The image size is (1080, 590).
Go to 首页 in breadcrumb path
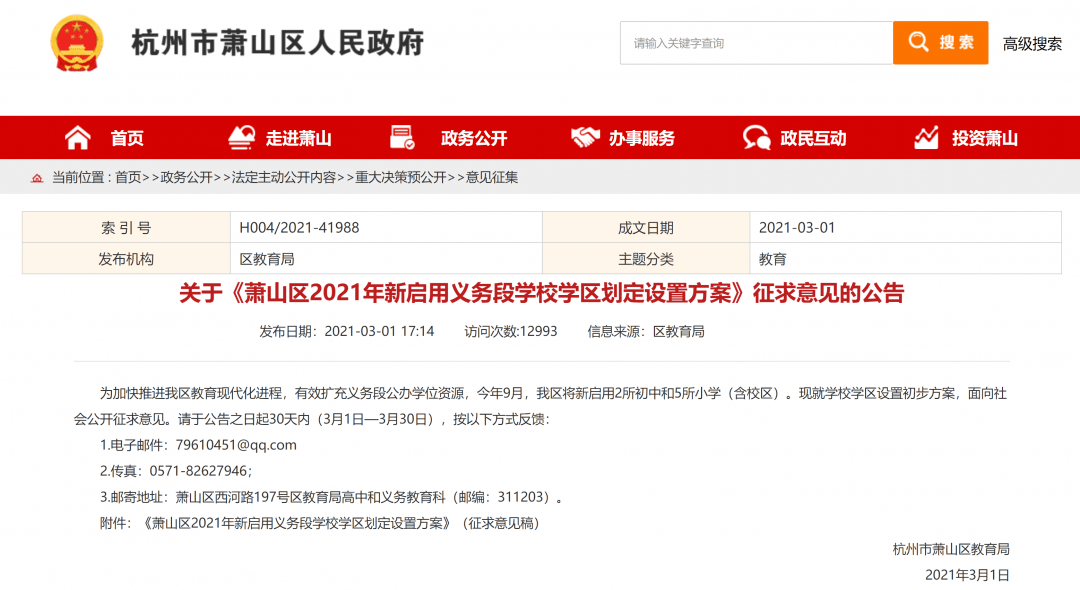tap(128, 178)
